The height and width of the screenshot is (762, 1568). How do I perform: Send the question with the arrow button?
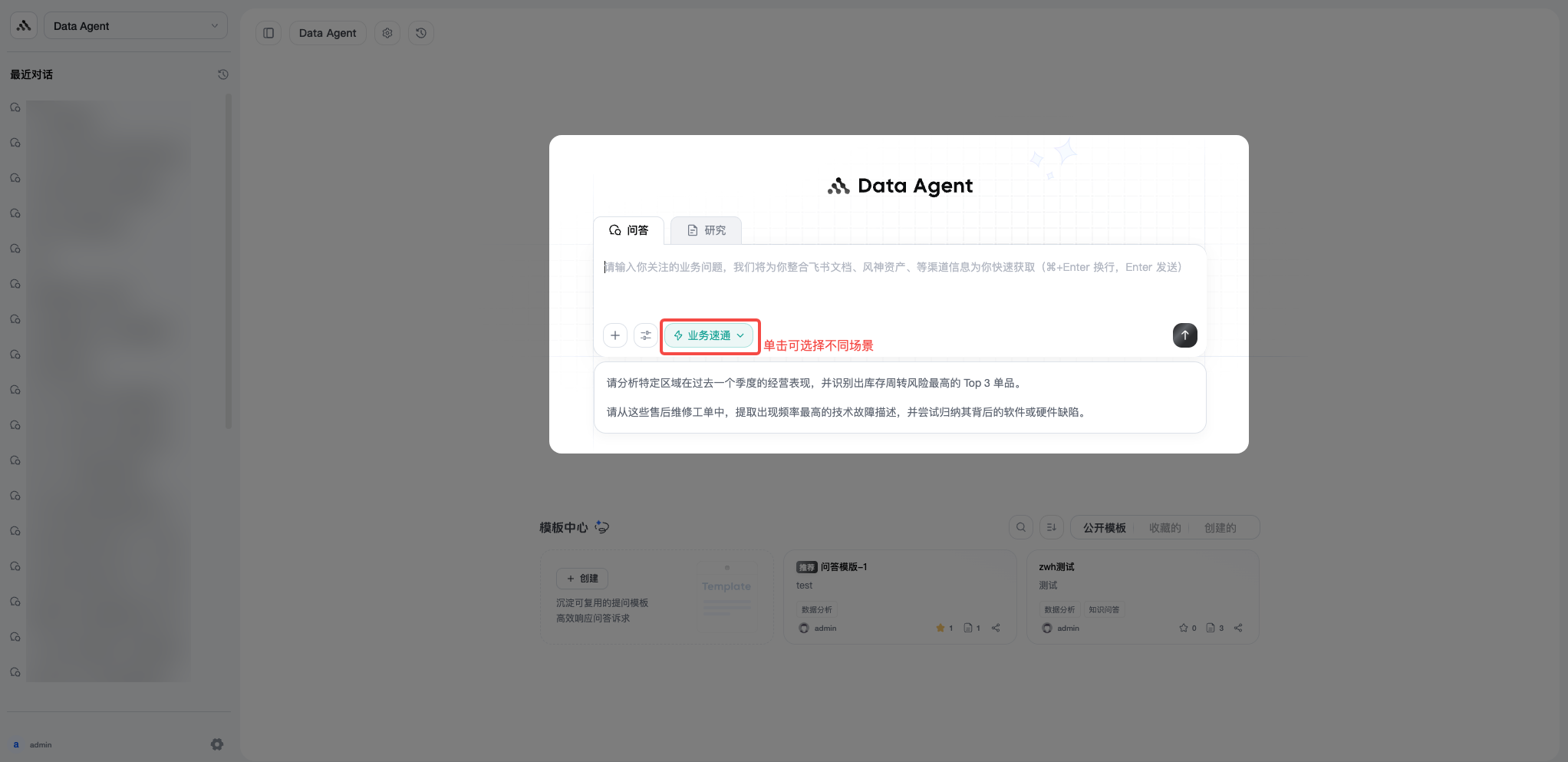click(x=1184, y=335)
